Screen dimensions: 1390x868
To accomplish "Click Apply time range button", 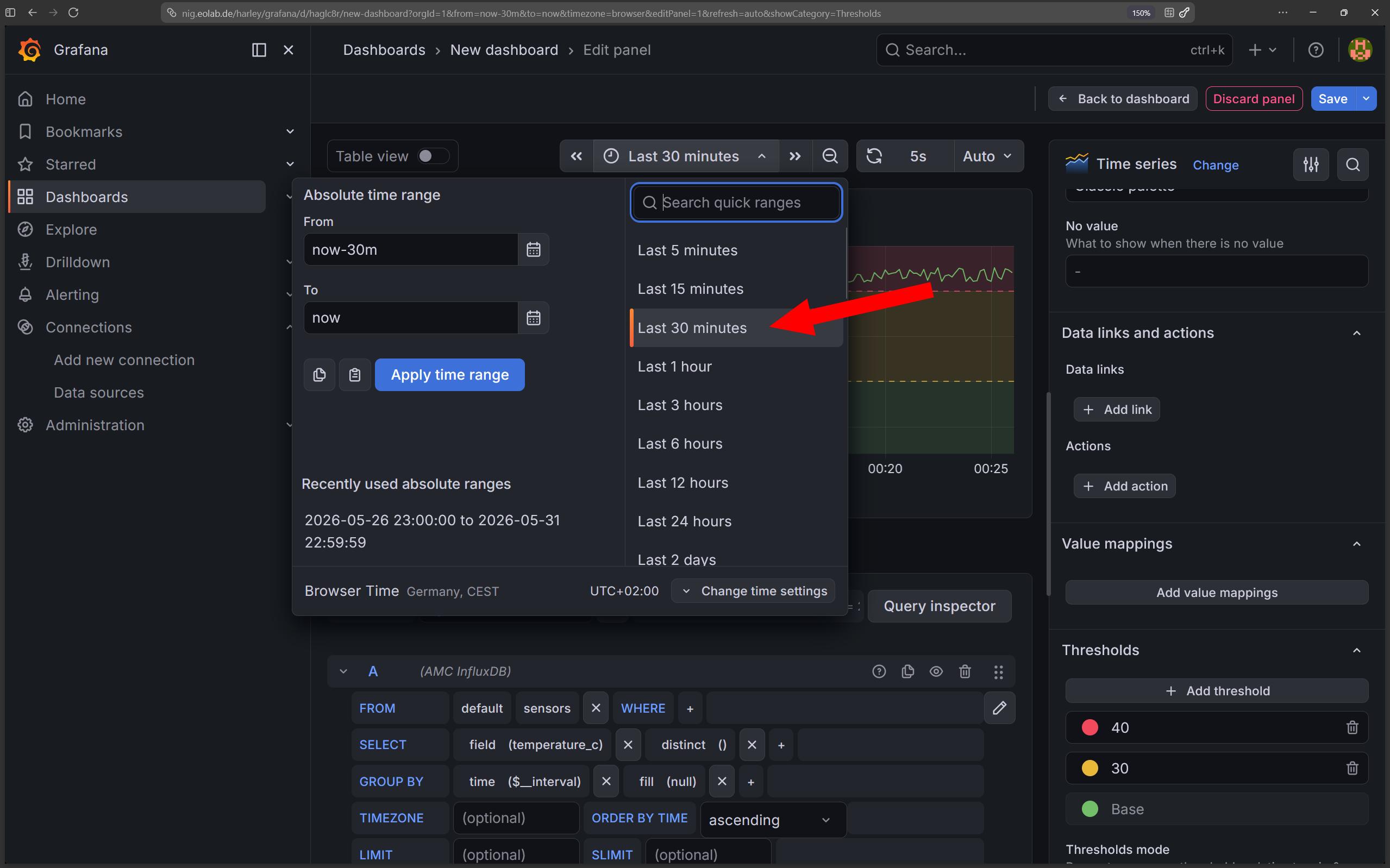I will (x=449, y=375).
